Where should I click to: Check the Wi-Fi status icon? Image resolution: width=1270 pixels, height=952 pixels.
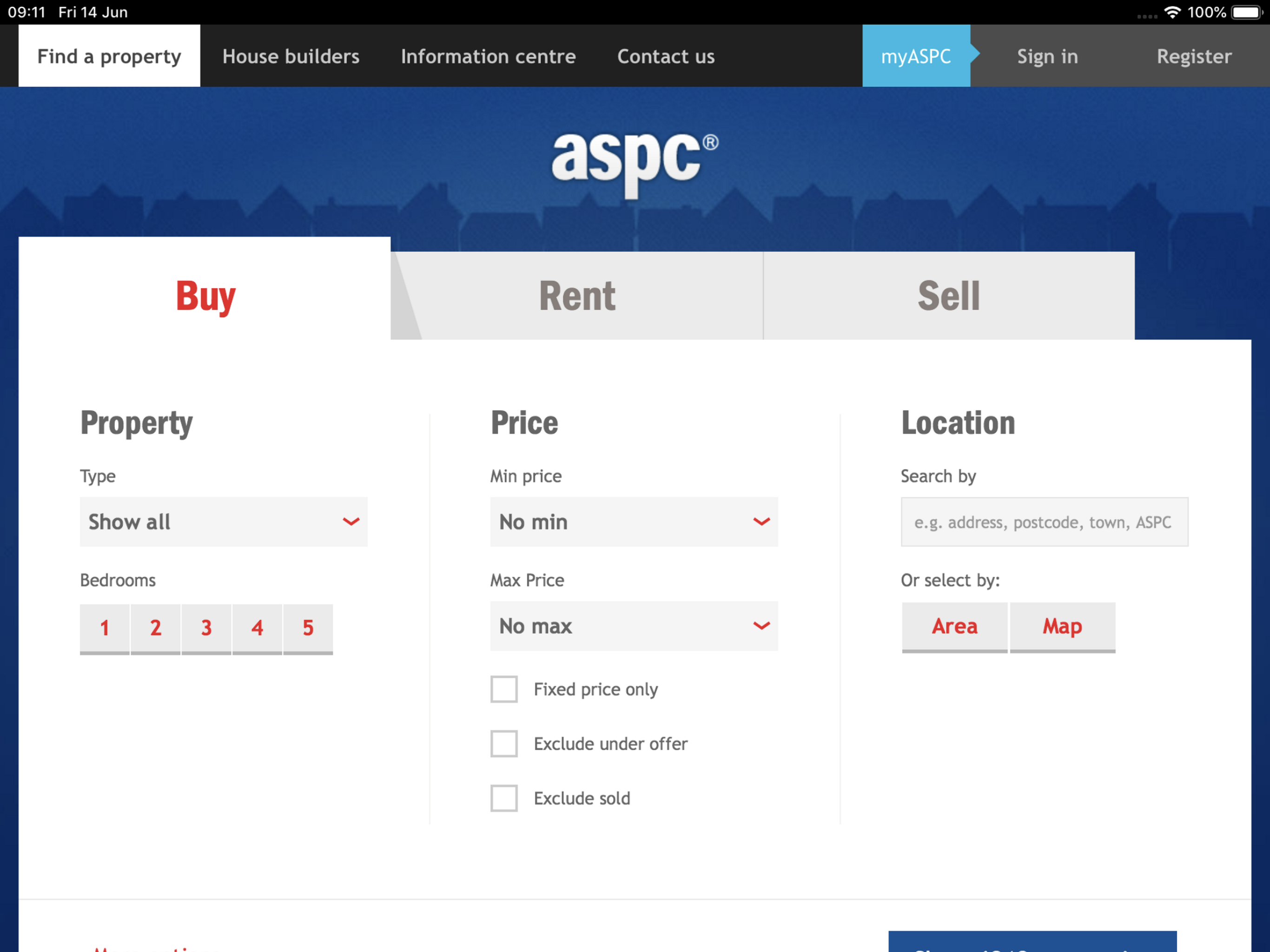[1172, 12]
